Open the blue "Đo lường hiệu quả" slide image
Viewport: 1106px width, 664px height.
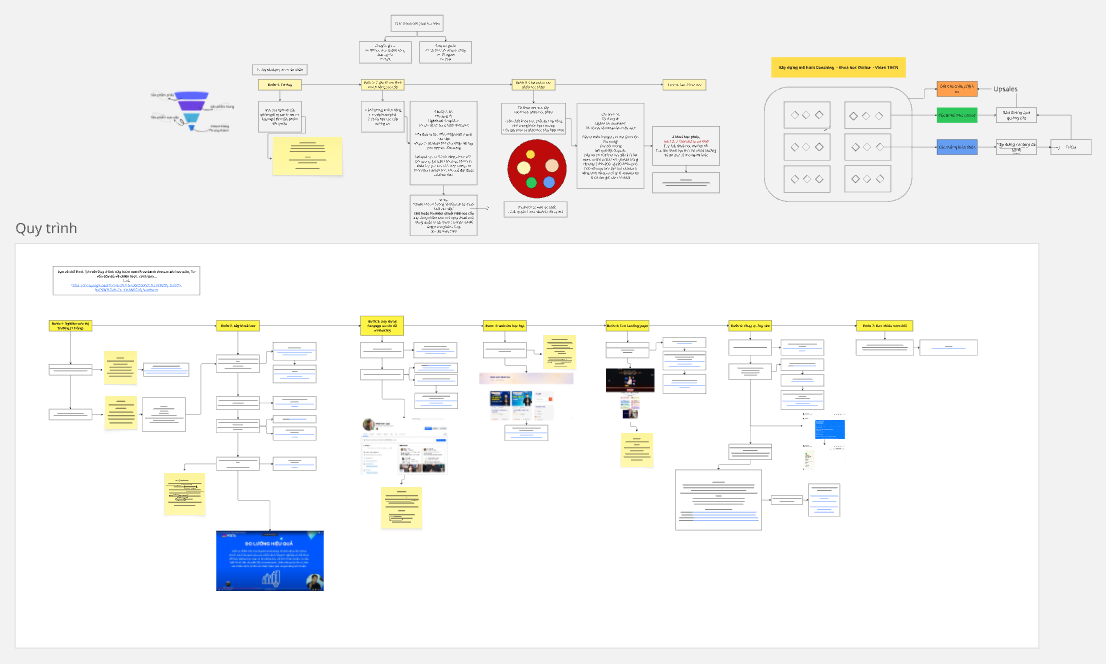269,560
